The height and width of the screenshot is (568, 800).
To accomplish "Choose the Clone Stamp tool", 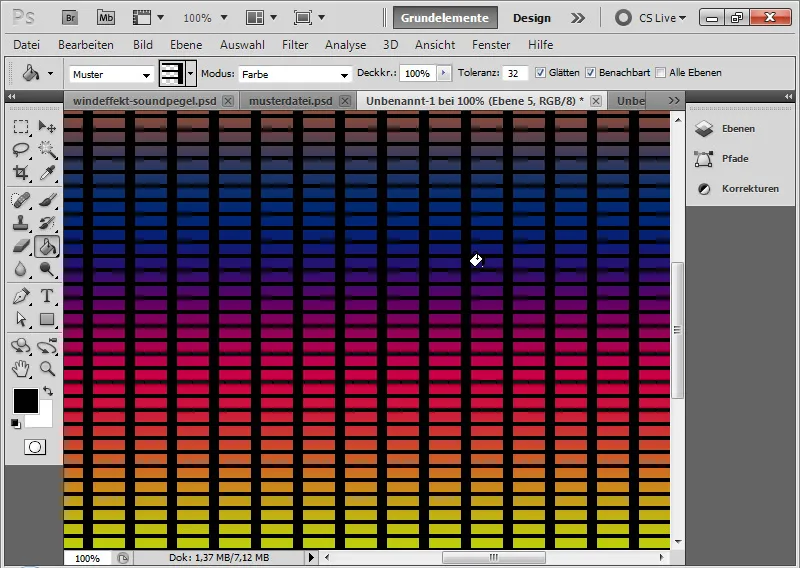I will click(x=21, y=223).
